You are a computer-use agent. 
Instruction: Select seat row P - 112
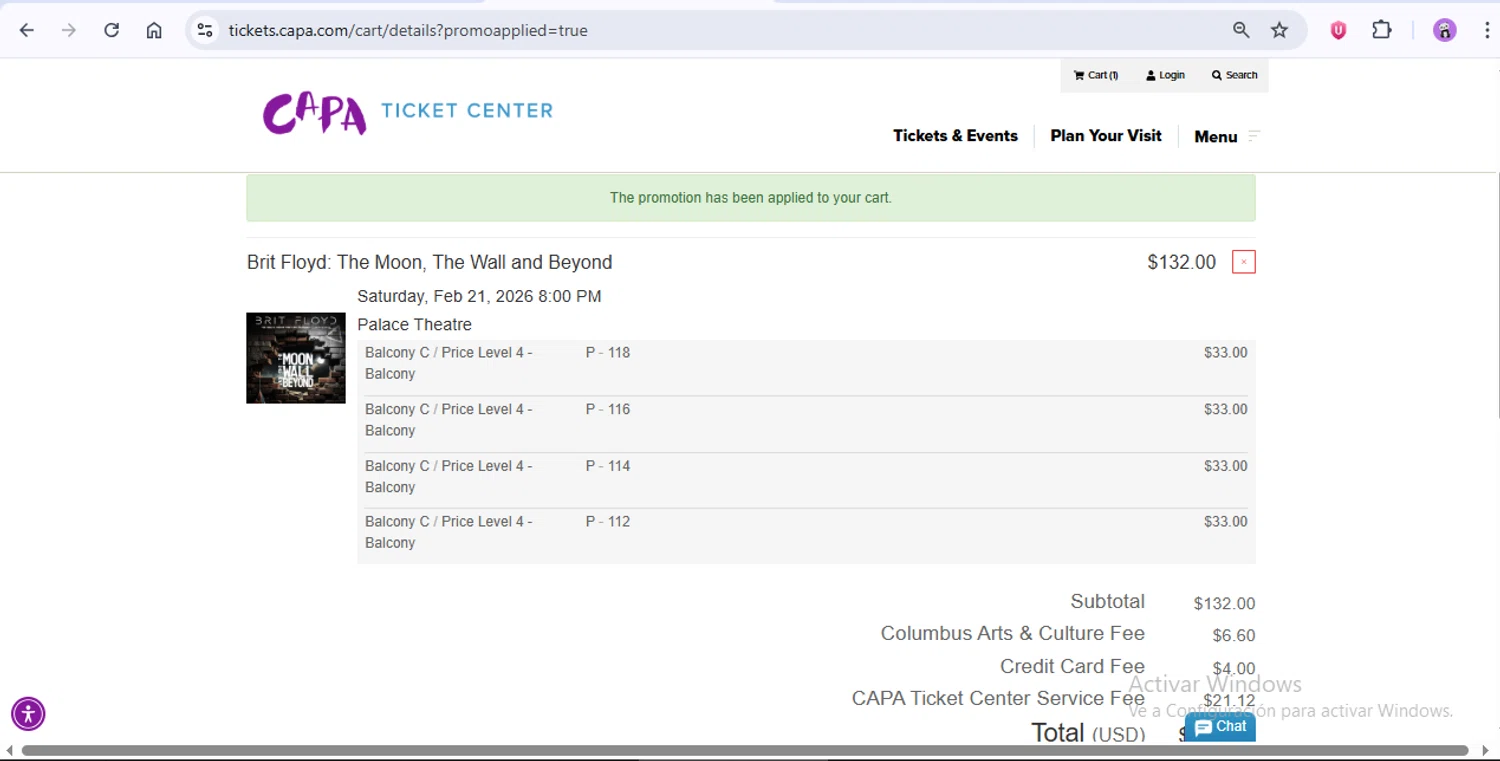click(x=806, y=533)
